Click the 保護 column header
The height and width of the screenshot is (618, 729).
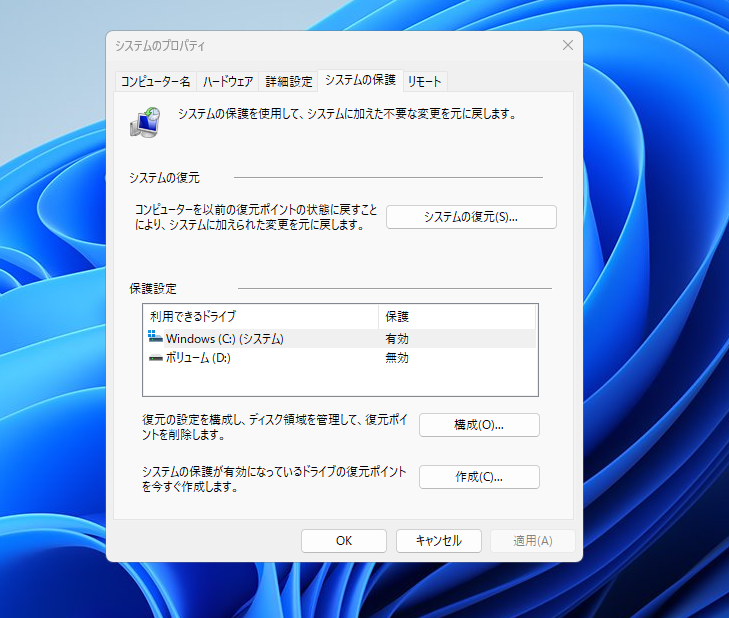[x=457, y=317]
